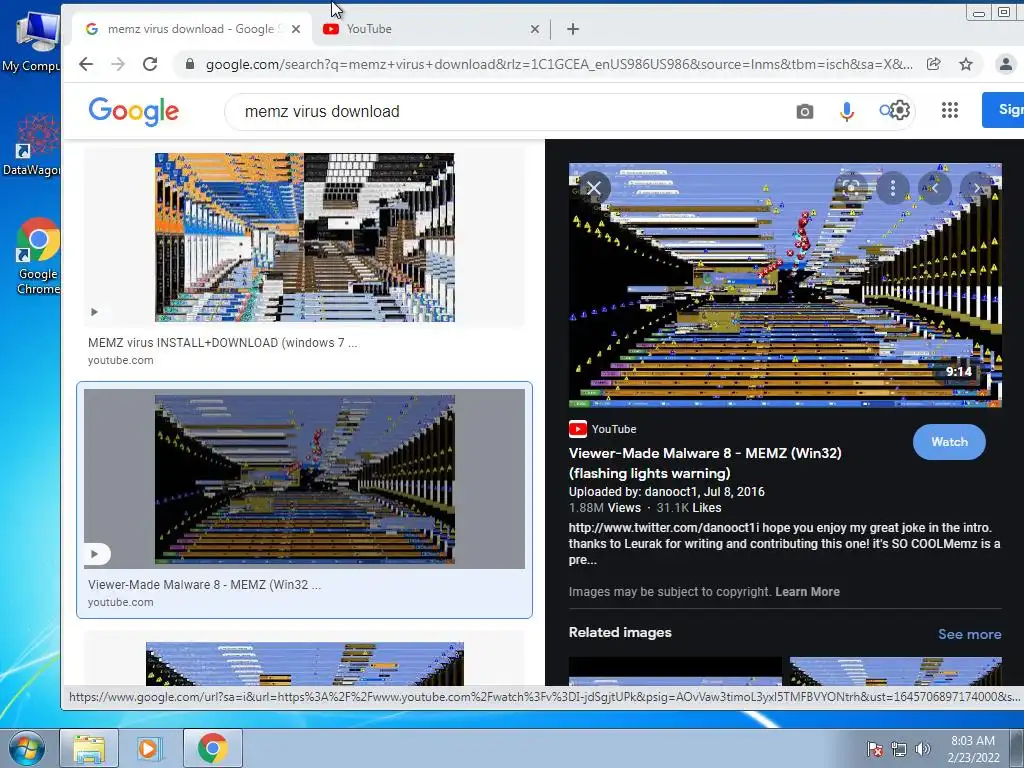Close the image preview panel
The width and height of the screenshot is (1024, 768).
tap(594, 189)
